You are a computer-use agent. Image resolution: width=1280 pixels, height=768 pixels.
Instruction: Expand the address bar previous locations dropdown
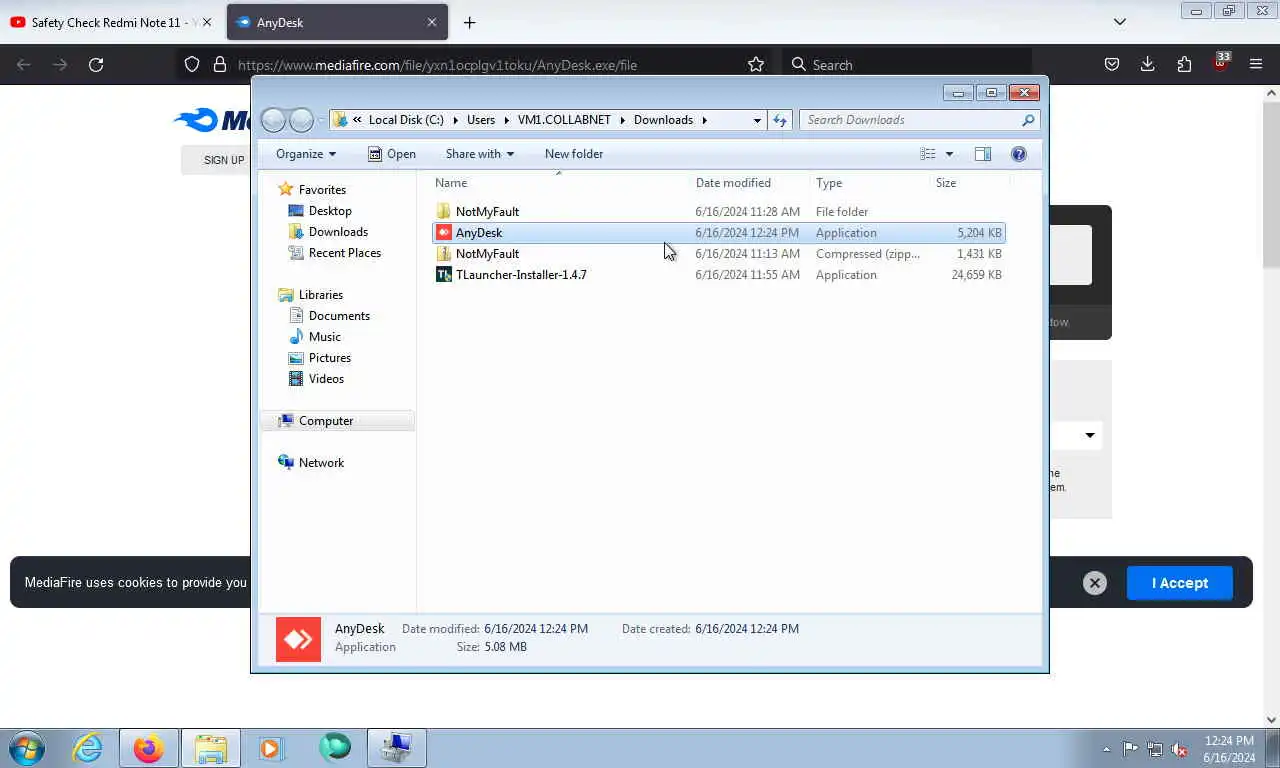coord(757,120)
